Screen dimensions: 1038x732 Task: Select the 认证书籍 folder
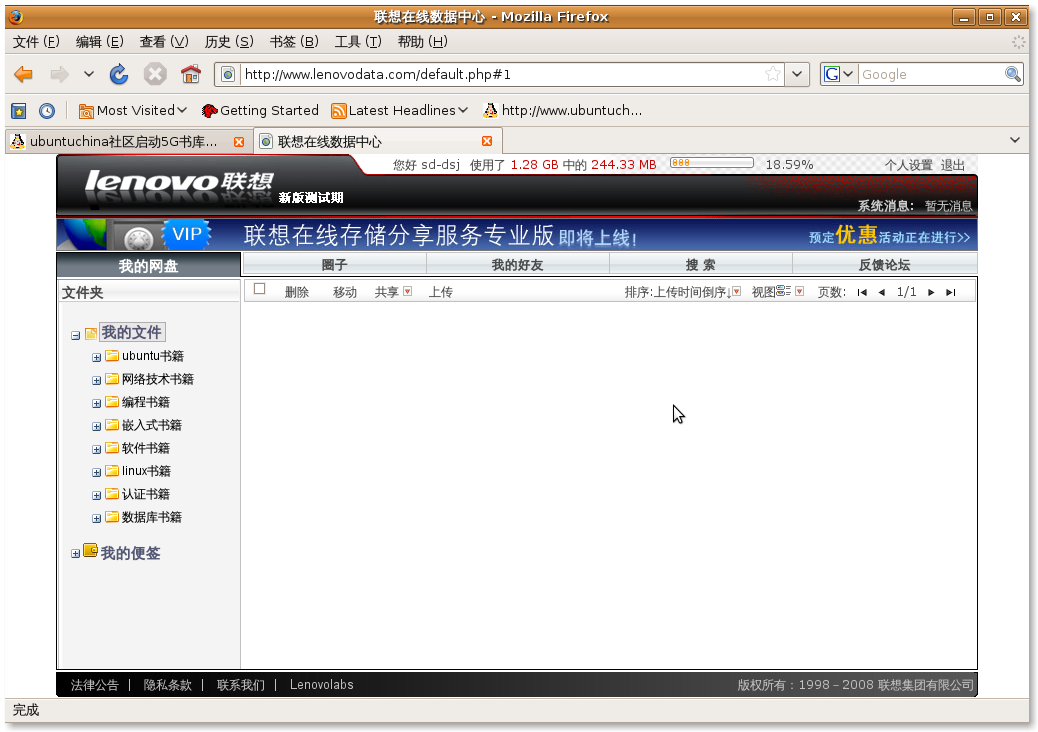pos(146,494)
